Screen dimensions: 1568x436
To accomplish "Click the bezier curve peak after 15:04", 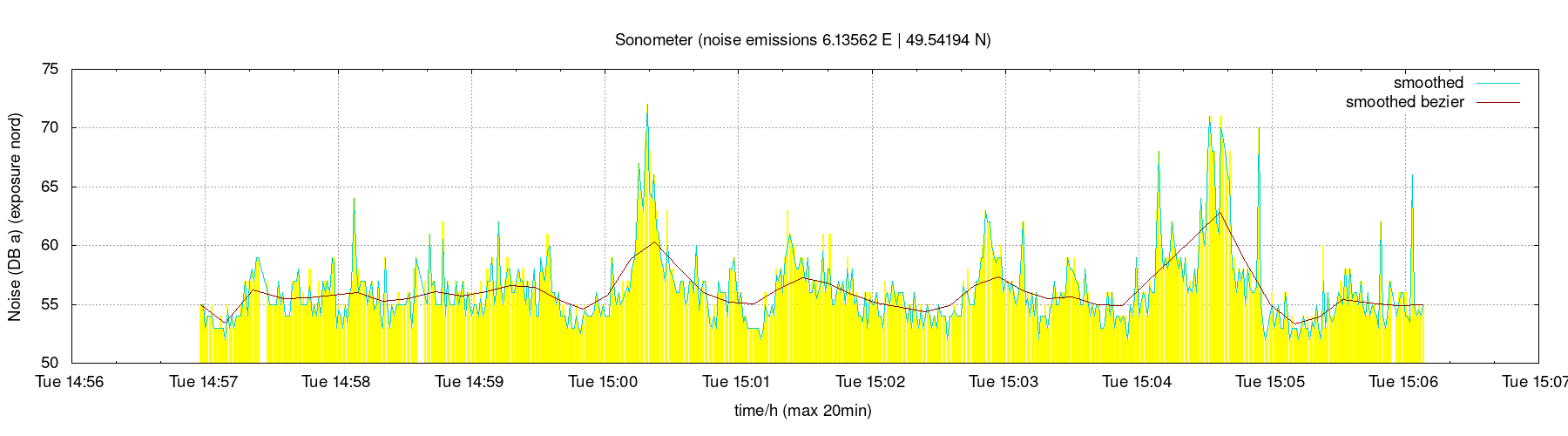I will pyautogui.click(x=1220, y=212).
